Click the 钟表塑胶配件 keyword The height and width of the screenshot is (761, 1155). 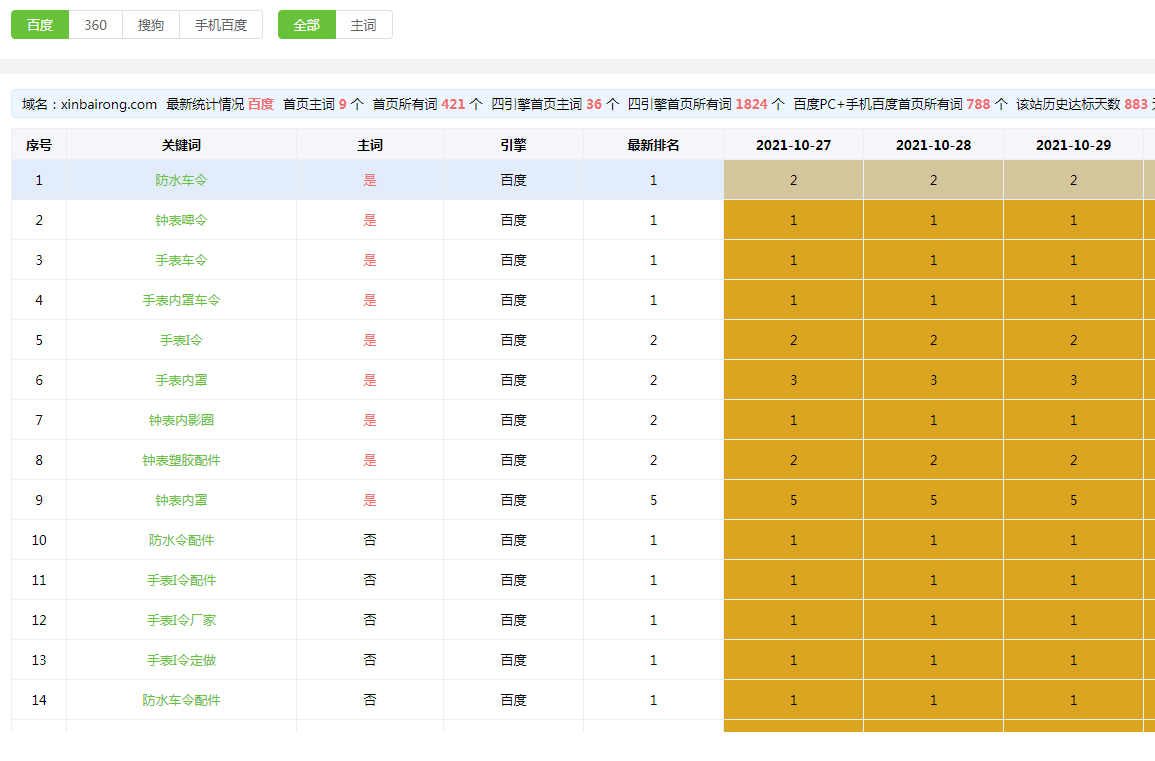coord(181,460)
